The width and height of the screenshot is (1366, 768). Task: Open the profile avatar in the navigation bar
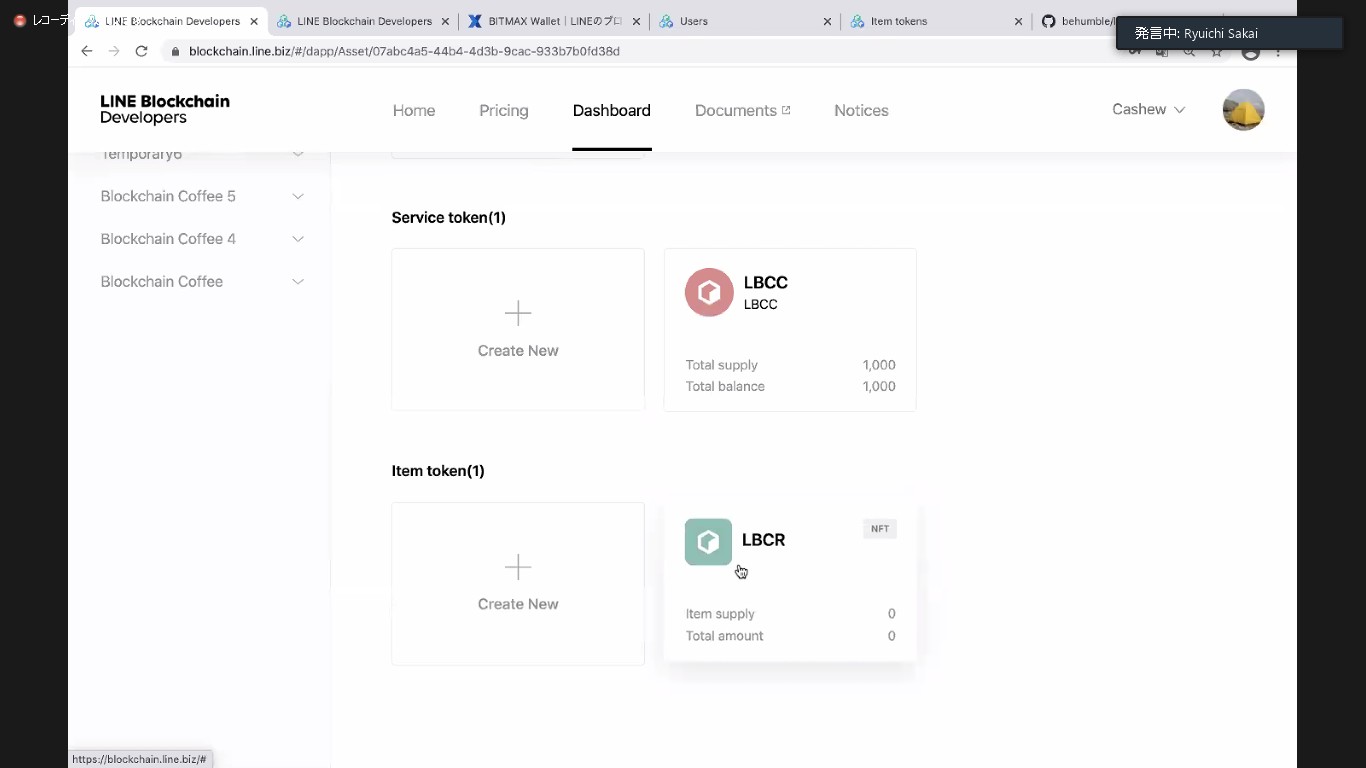tap(1243, 110)
